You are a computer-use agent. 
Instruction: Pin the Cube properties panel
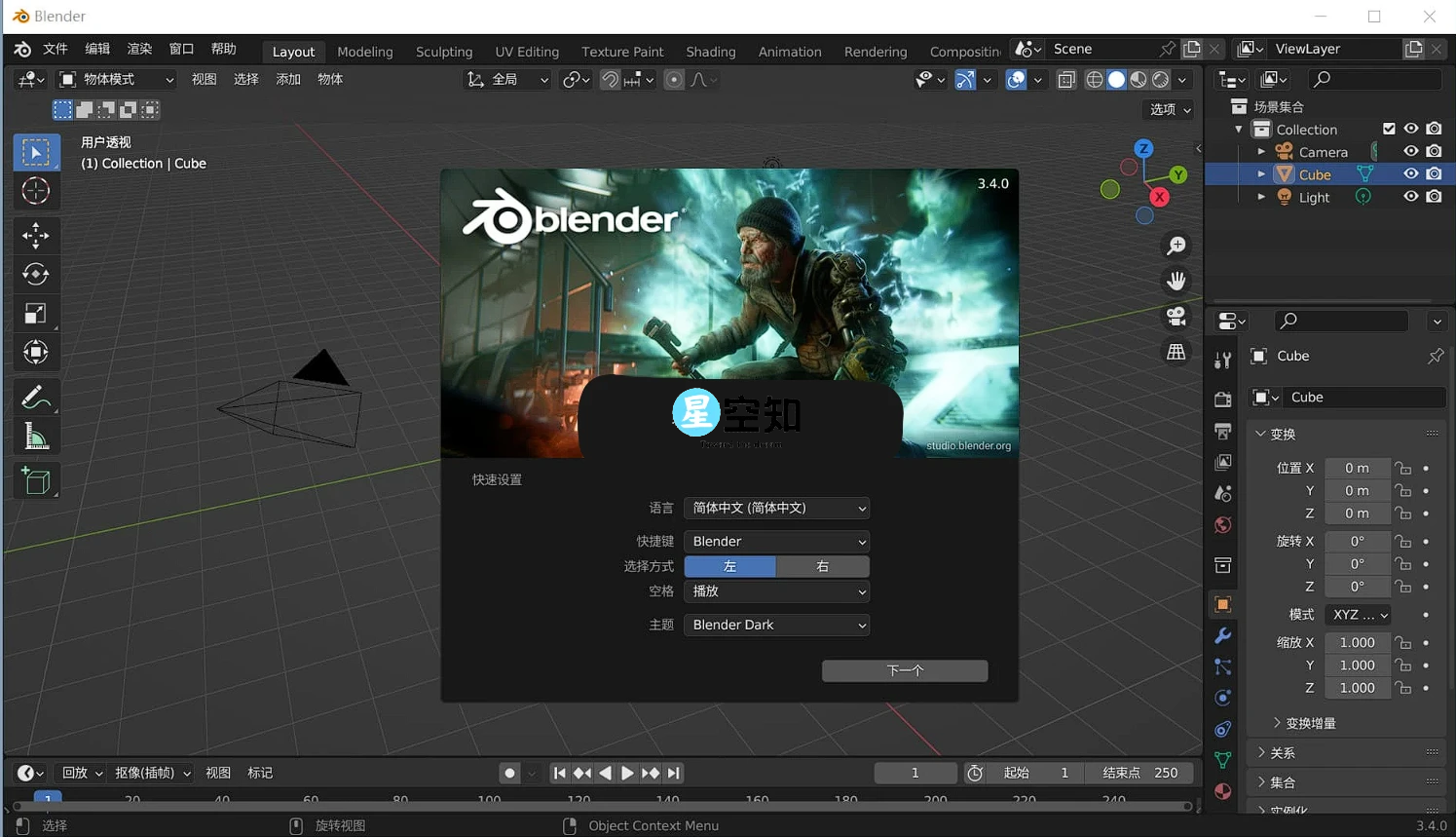pyautogui.click(x=1436, y=356)
